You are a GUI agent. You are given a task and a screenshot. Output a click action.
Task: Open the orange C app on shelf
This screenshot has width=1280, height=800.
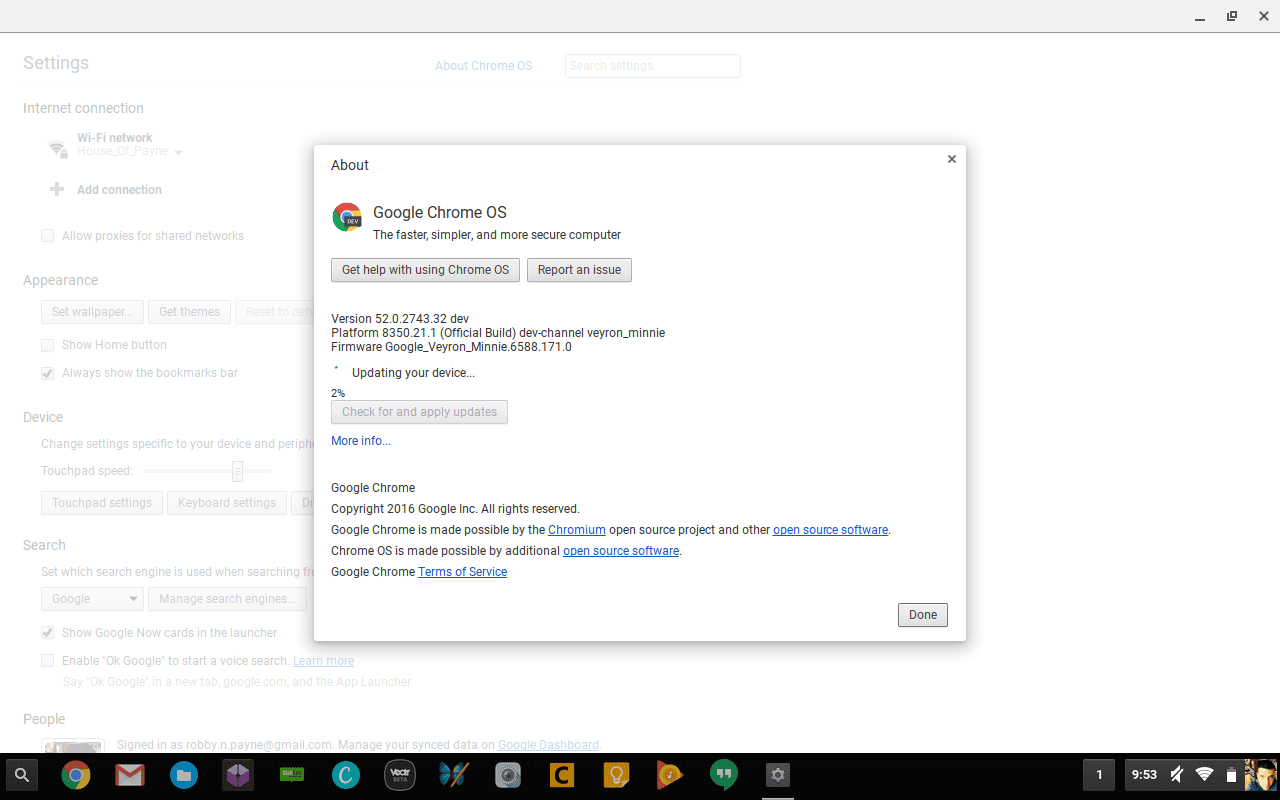(x=562, y=775)
